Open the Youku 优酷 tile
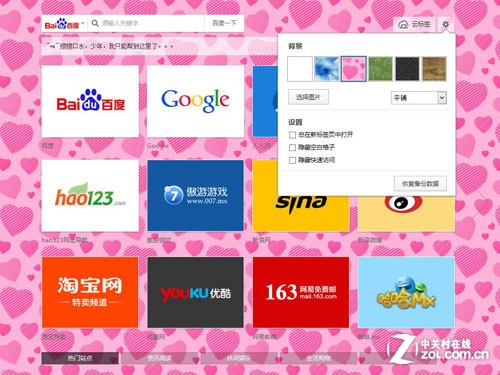 point(195,292)
